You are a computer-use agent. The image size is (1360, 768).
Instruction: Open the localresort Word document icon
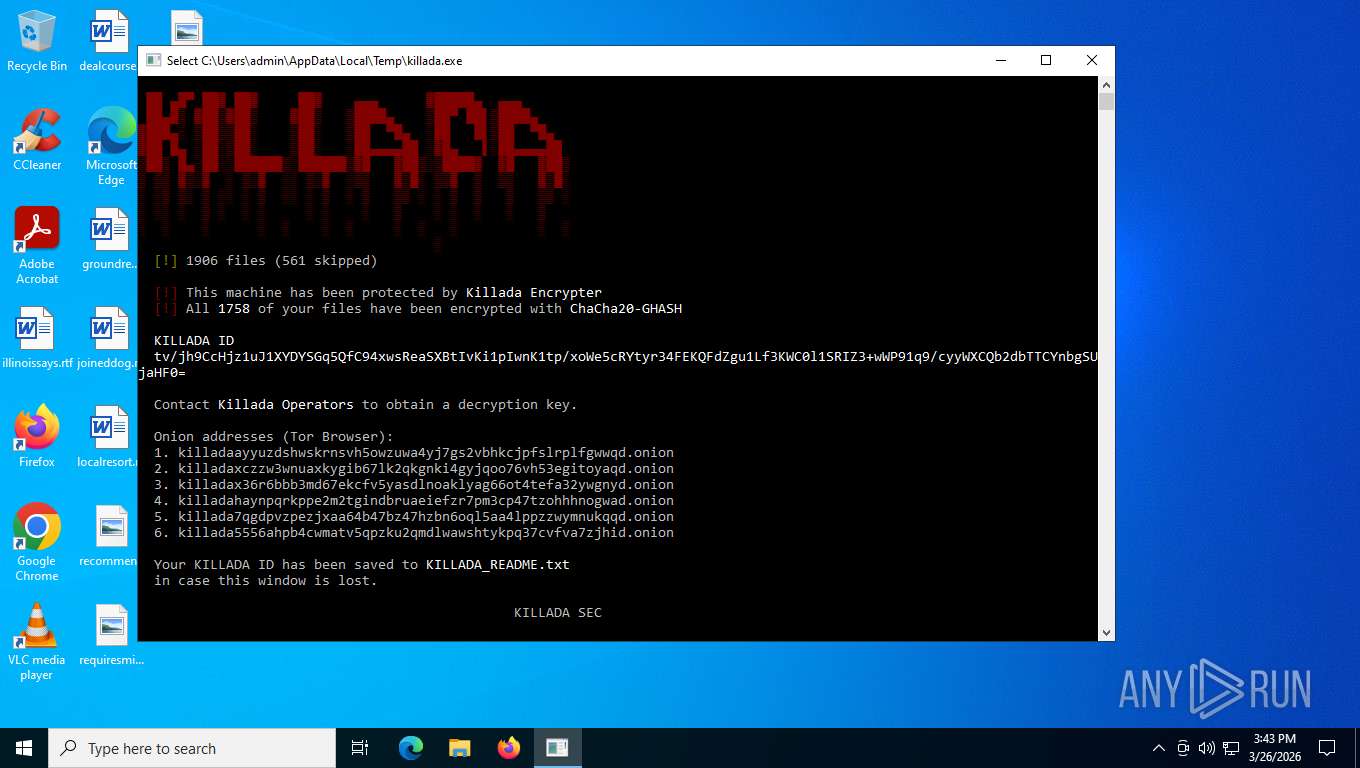point(108,436)
